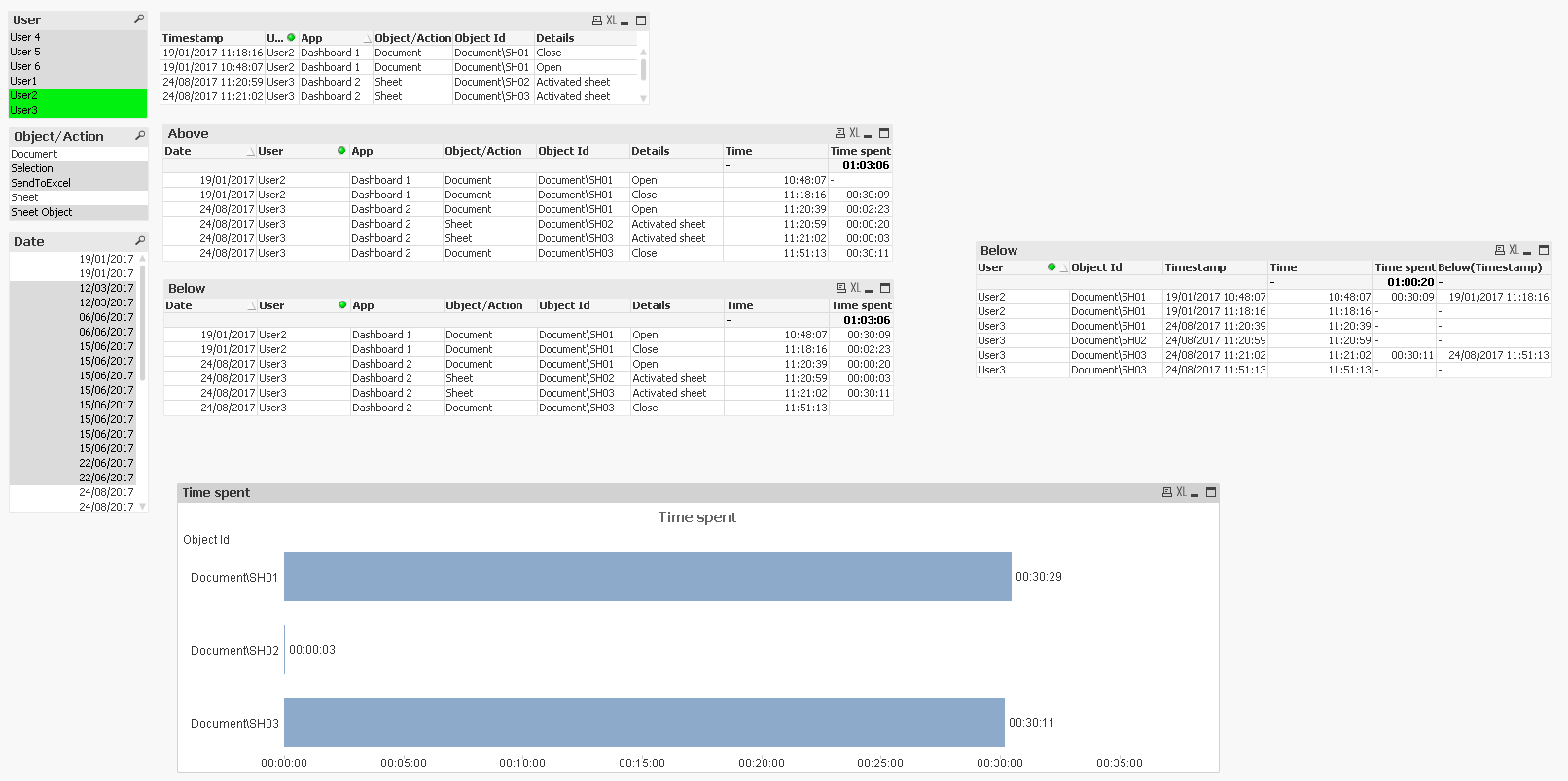Export right-side Below table to Excel
This screenshot has height=781, width=1568.
click(x=1514, y=250)
